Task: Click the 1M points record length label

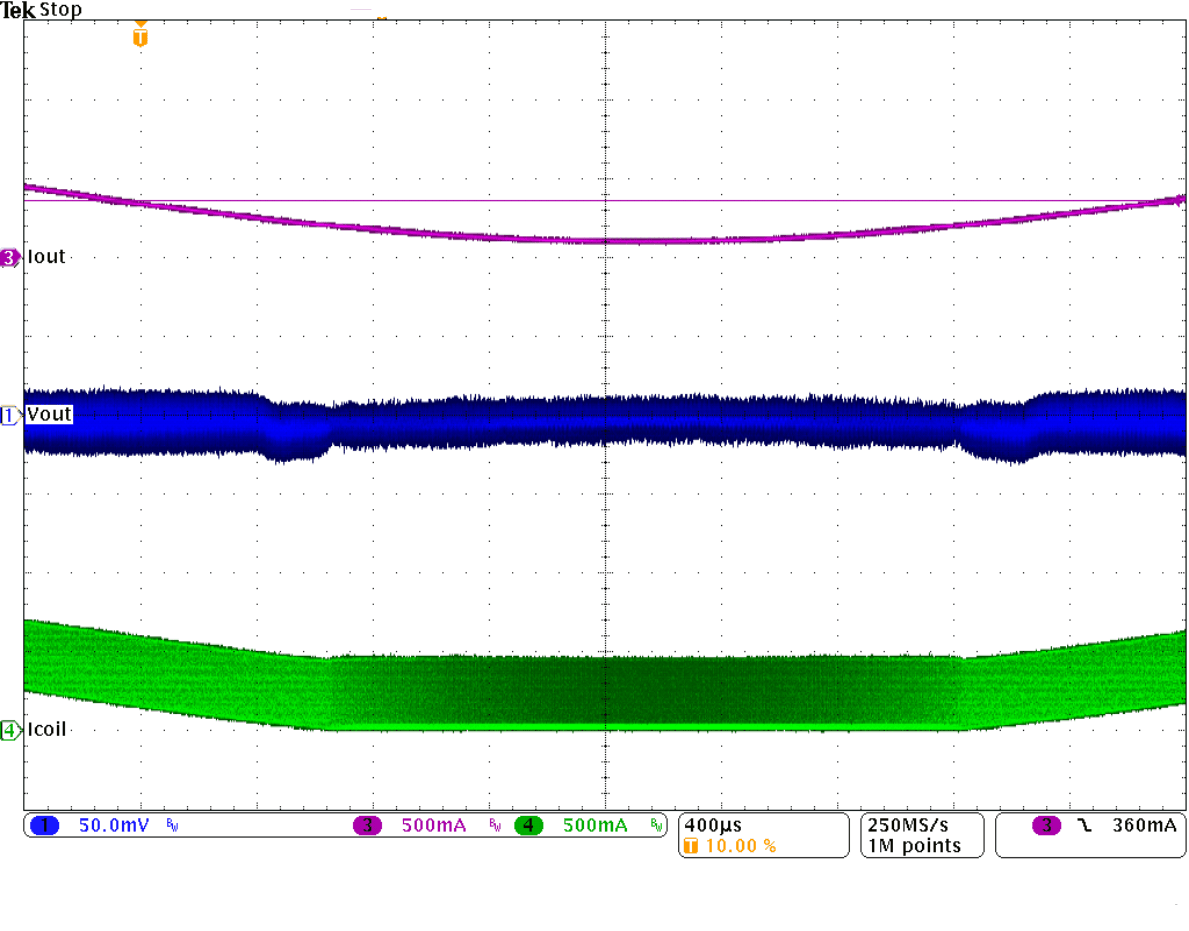Action: click(x=915, y=845)
